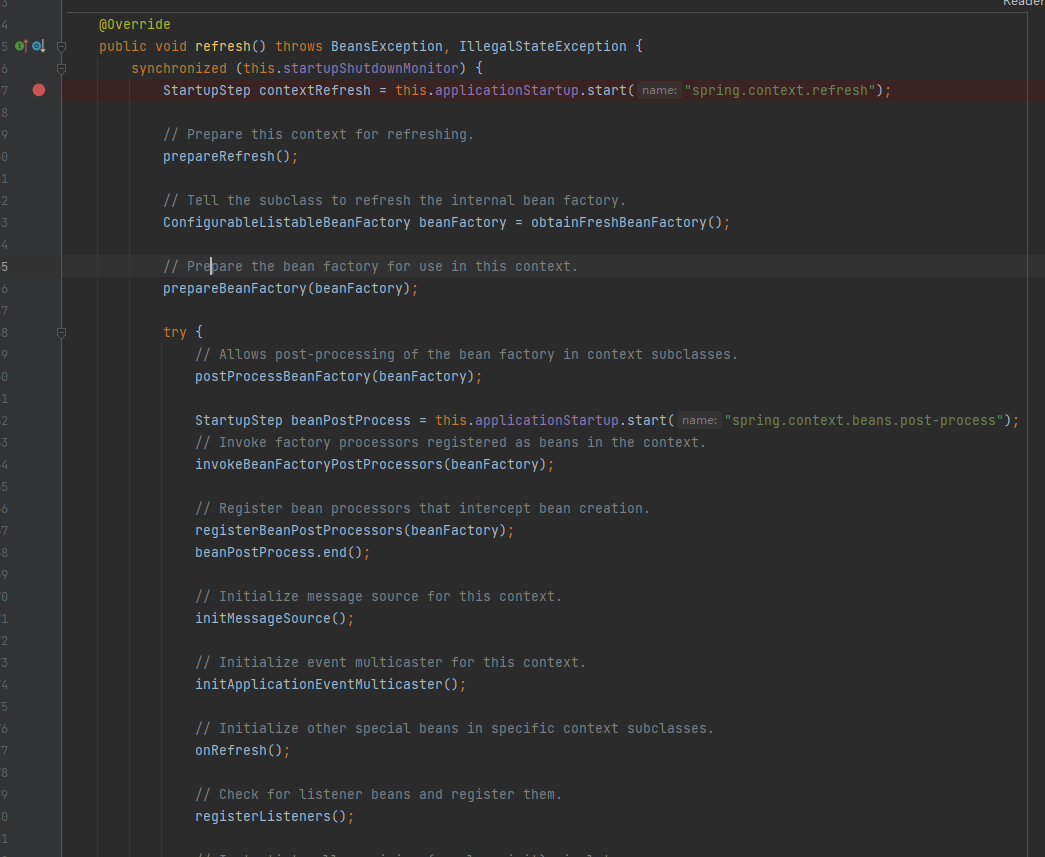Click ConfigurableListableBeanFactory type name

287,223
